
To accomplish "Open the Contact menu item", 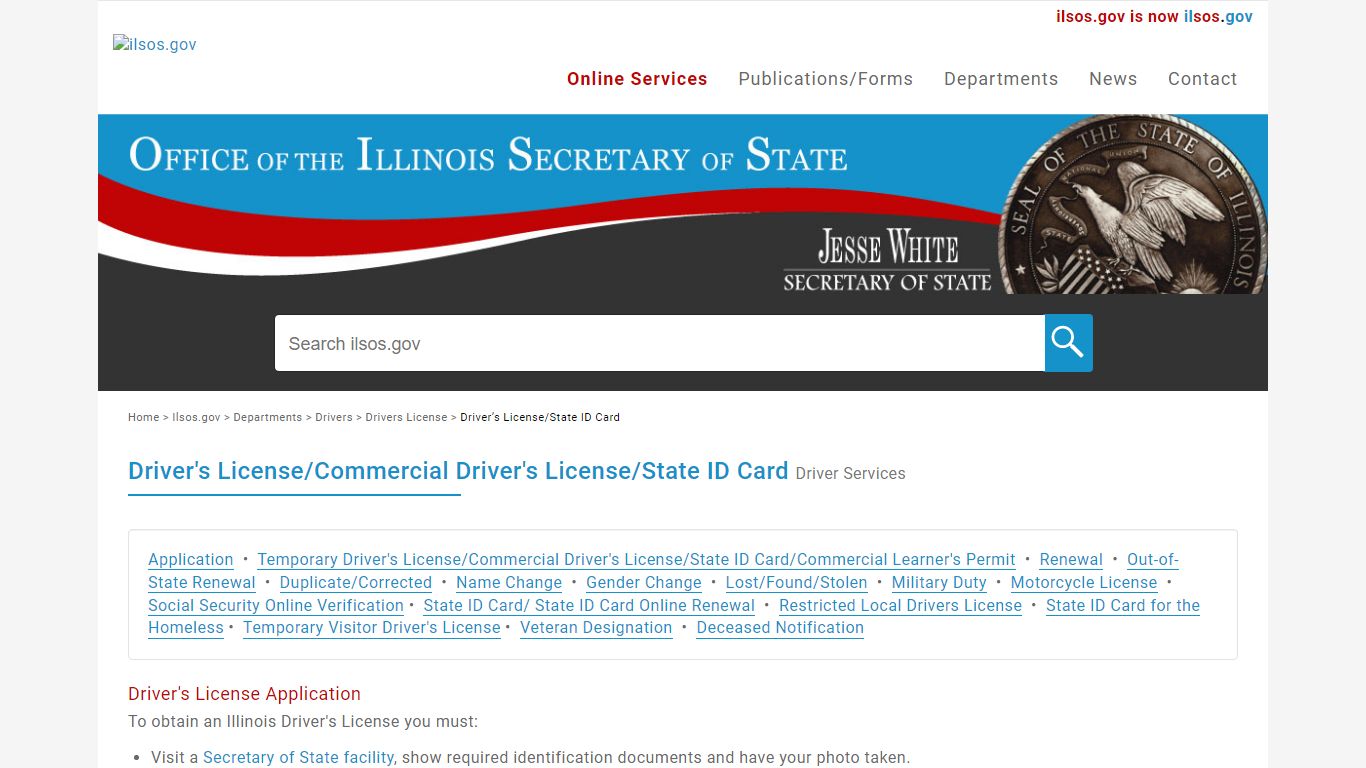I will tap(1203, 79).
